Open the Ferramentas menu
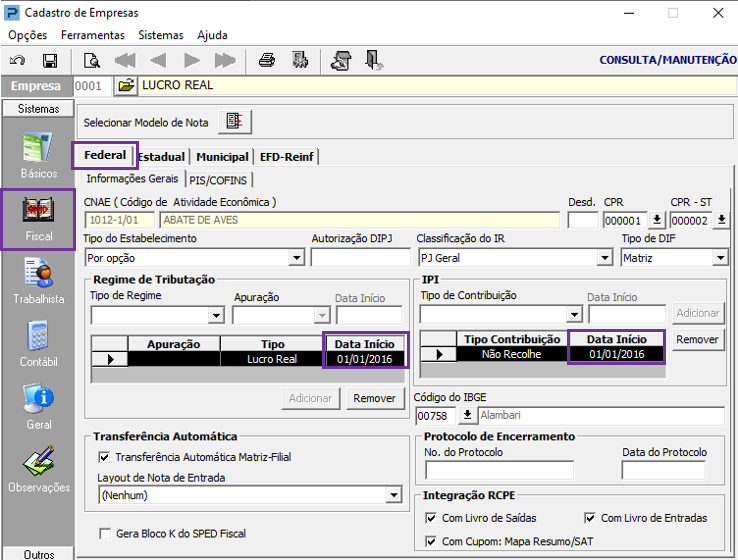Screen dimensions: 738x560 [93, 35]
